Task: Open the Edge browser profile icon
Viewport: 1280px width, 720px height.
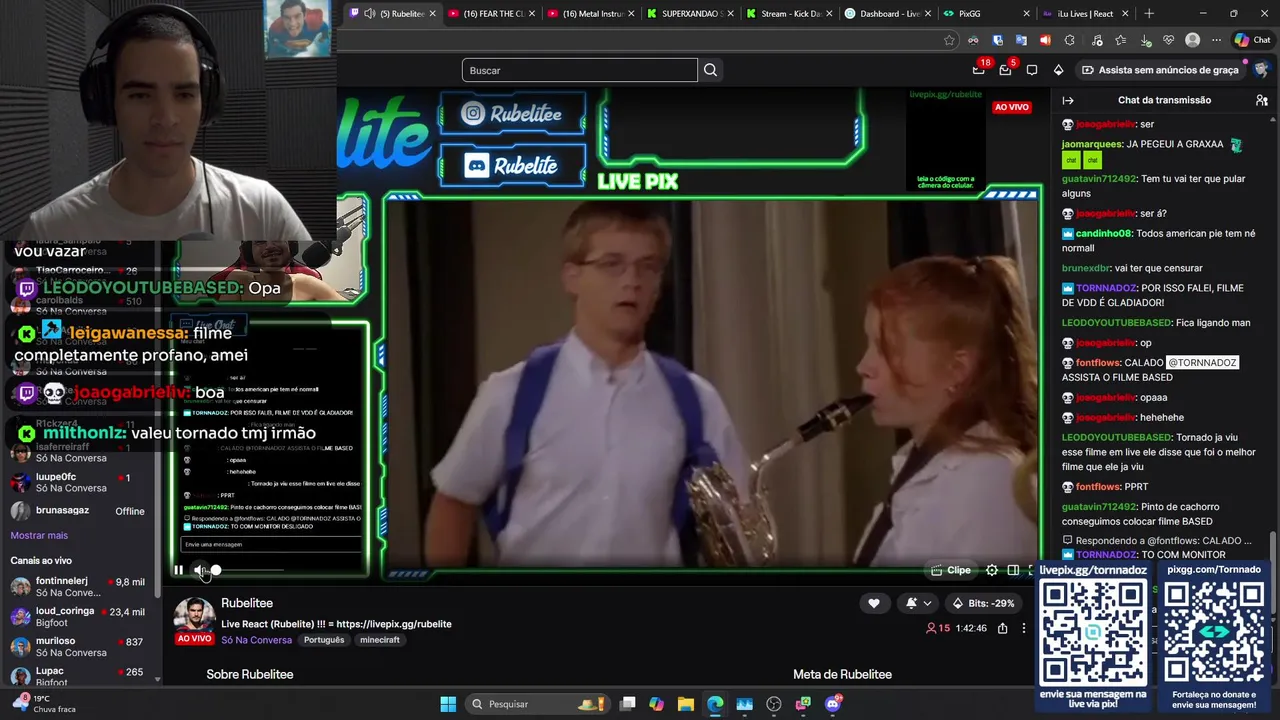Action: [x=1192, y=40]
